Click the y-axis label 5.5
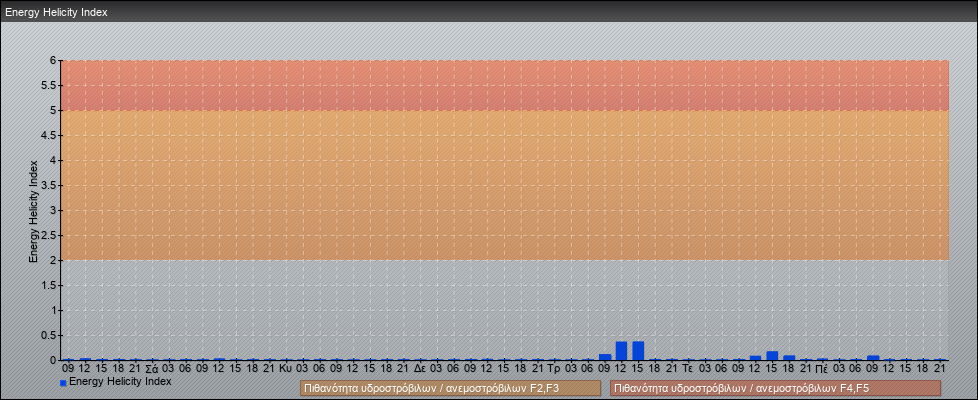978x400 pixels. point(49,85)
